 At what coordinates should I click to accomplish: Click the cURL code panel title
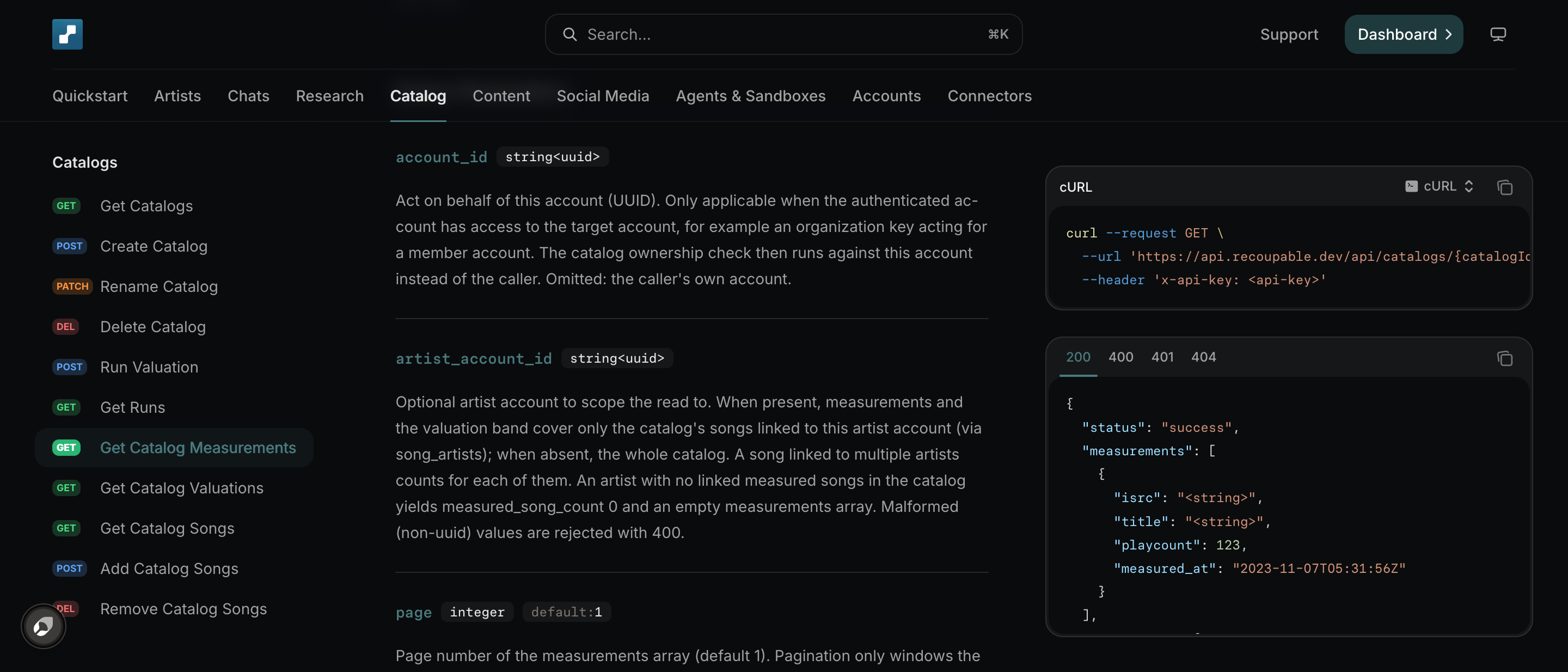point(1076,187)
